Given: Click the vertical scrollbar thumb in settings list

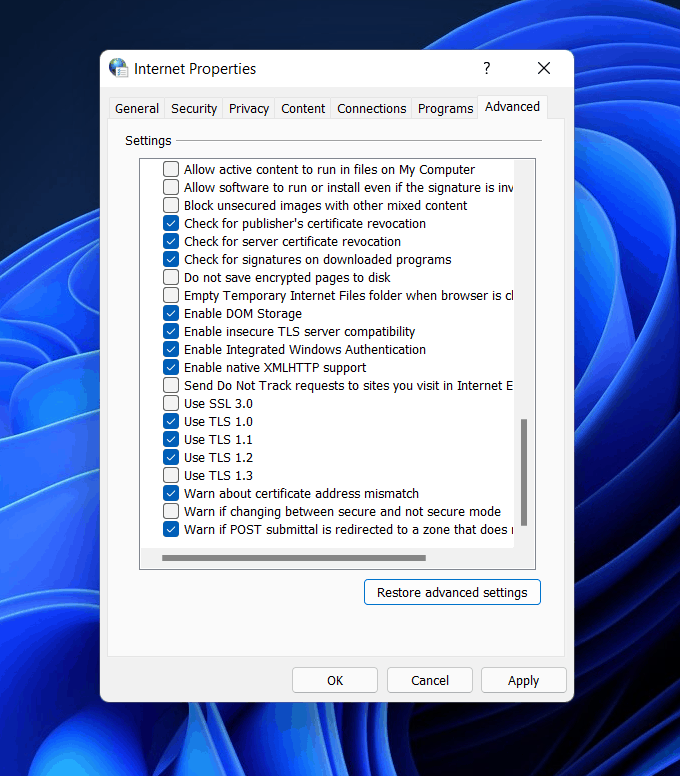Looking at the screenshot, I should coord(524,472).
